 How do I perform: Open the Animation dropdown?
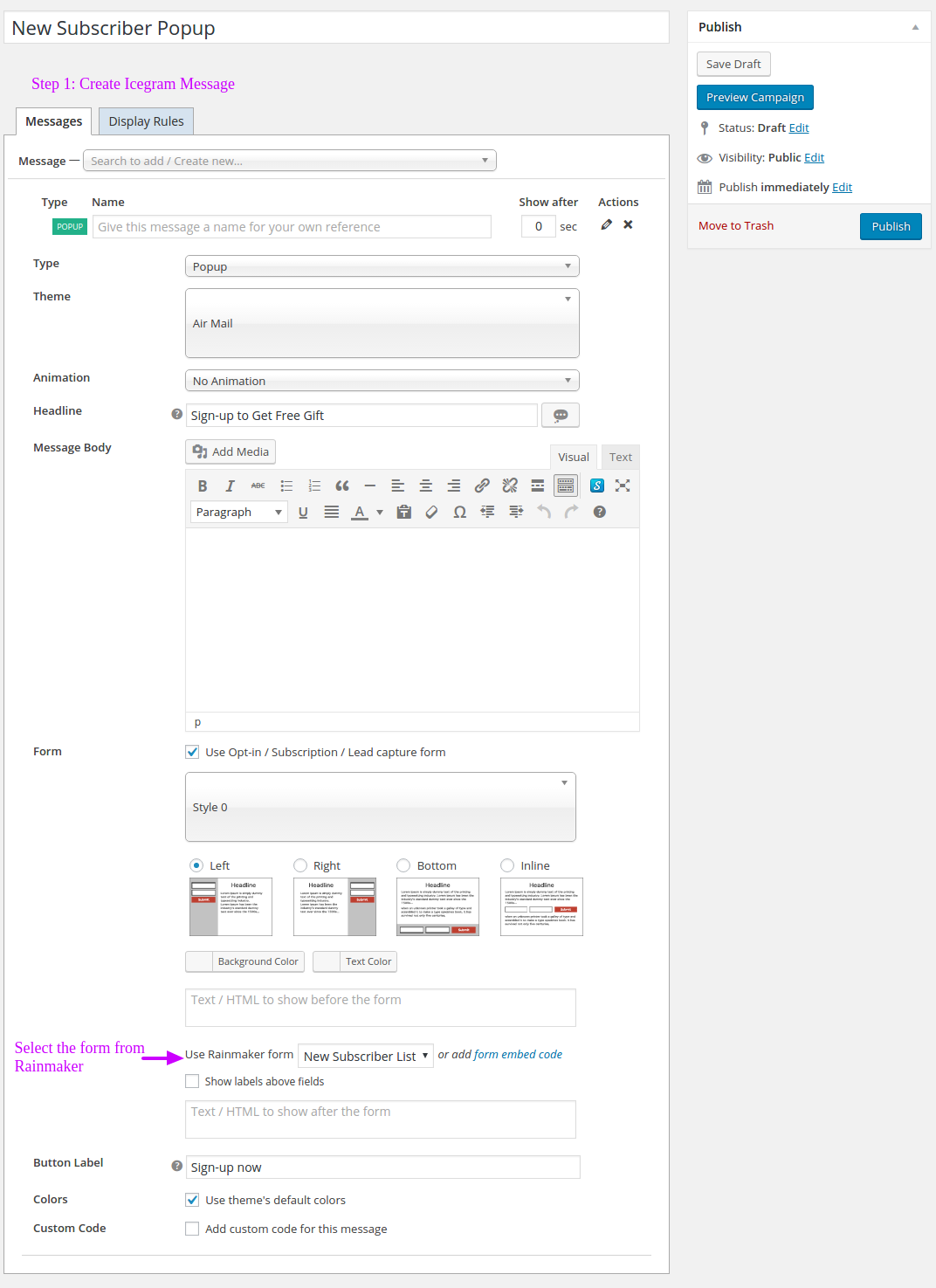[382, 381]
